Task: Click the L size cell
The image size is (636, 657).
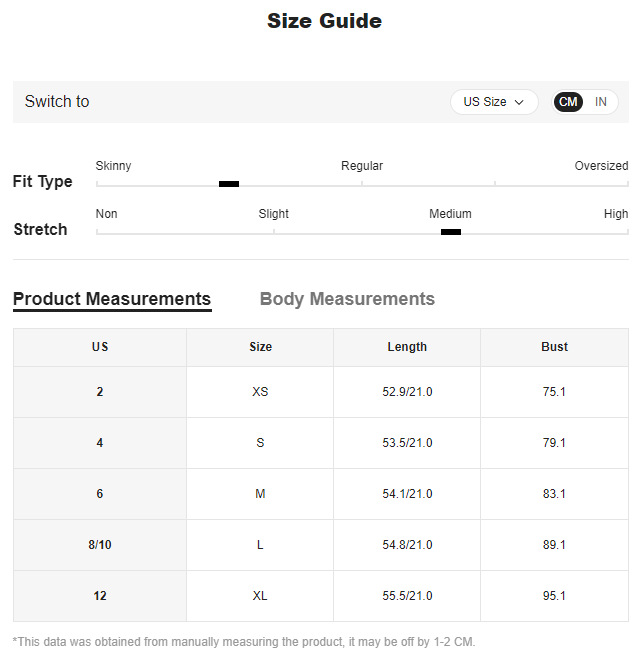Action: click(260, 545)
